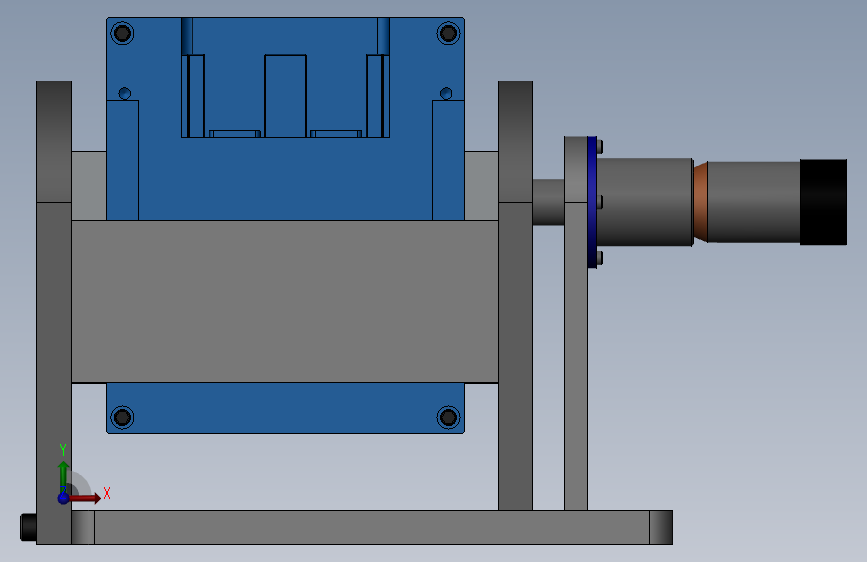Select the copper-colored coupling ring on the motor
The width and height of the screenshot is (867, 562).
coord(701,202)
